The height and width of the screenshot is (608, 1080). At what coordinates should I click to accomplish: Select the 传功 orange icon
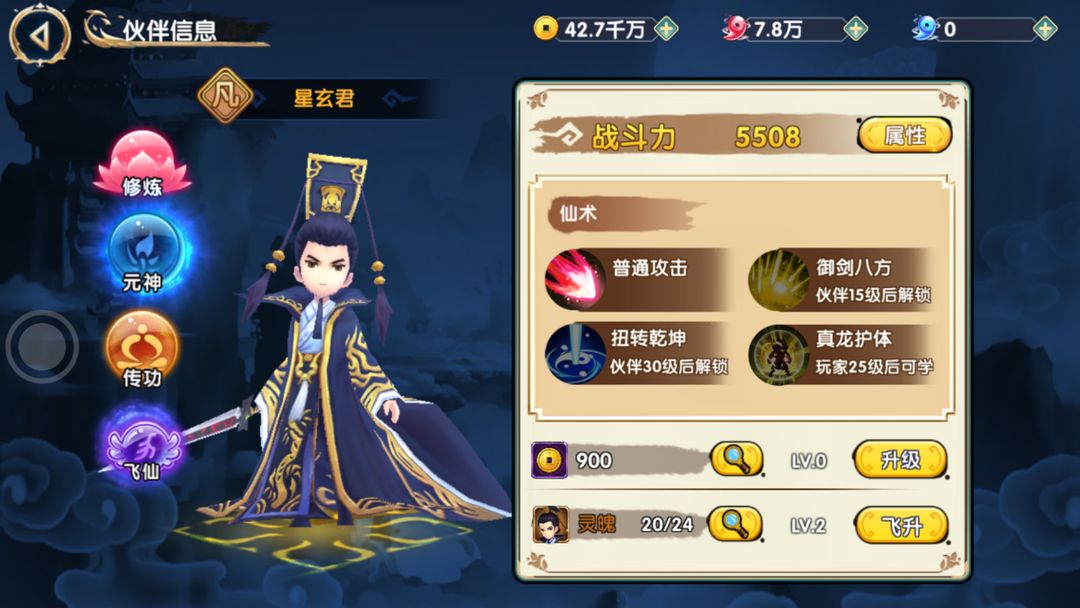pos(143,349)
